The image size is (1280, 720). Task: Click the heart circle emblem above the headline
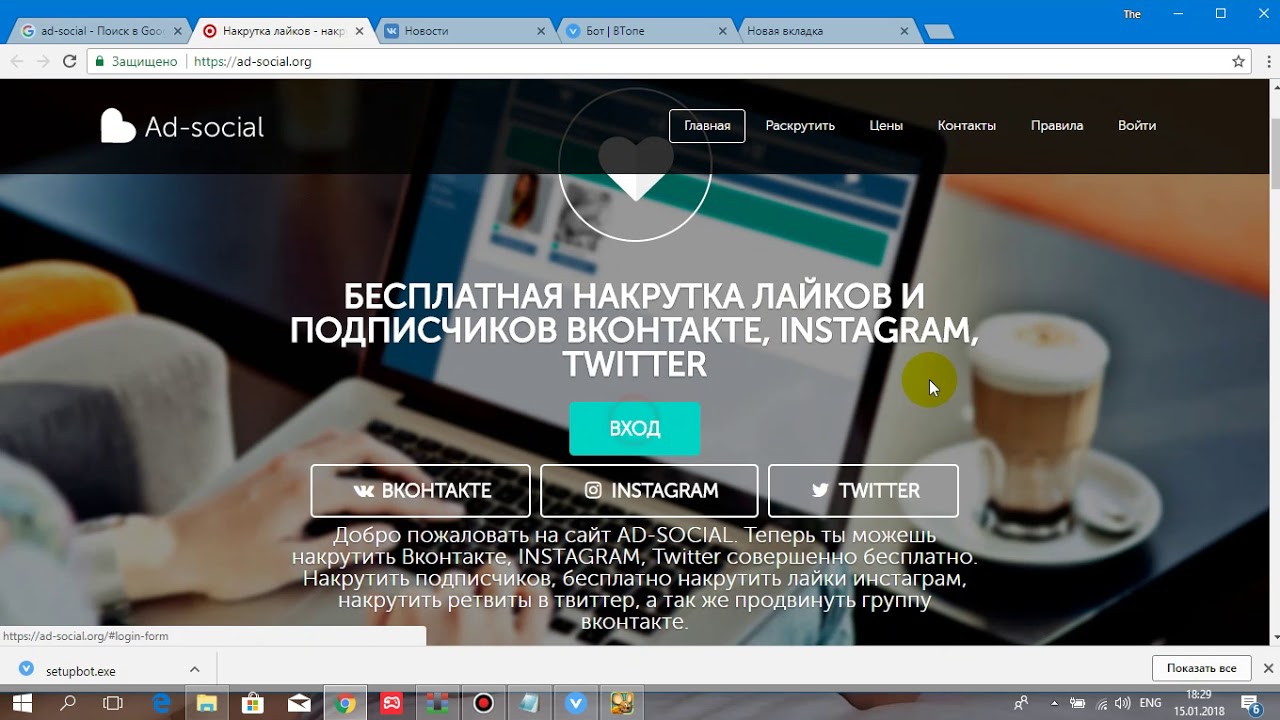pyautogui.click(x=635, y=165)
